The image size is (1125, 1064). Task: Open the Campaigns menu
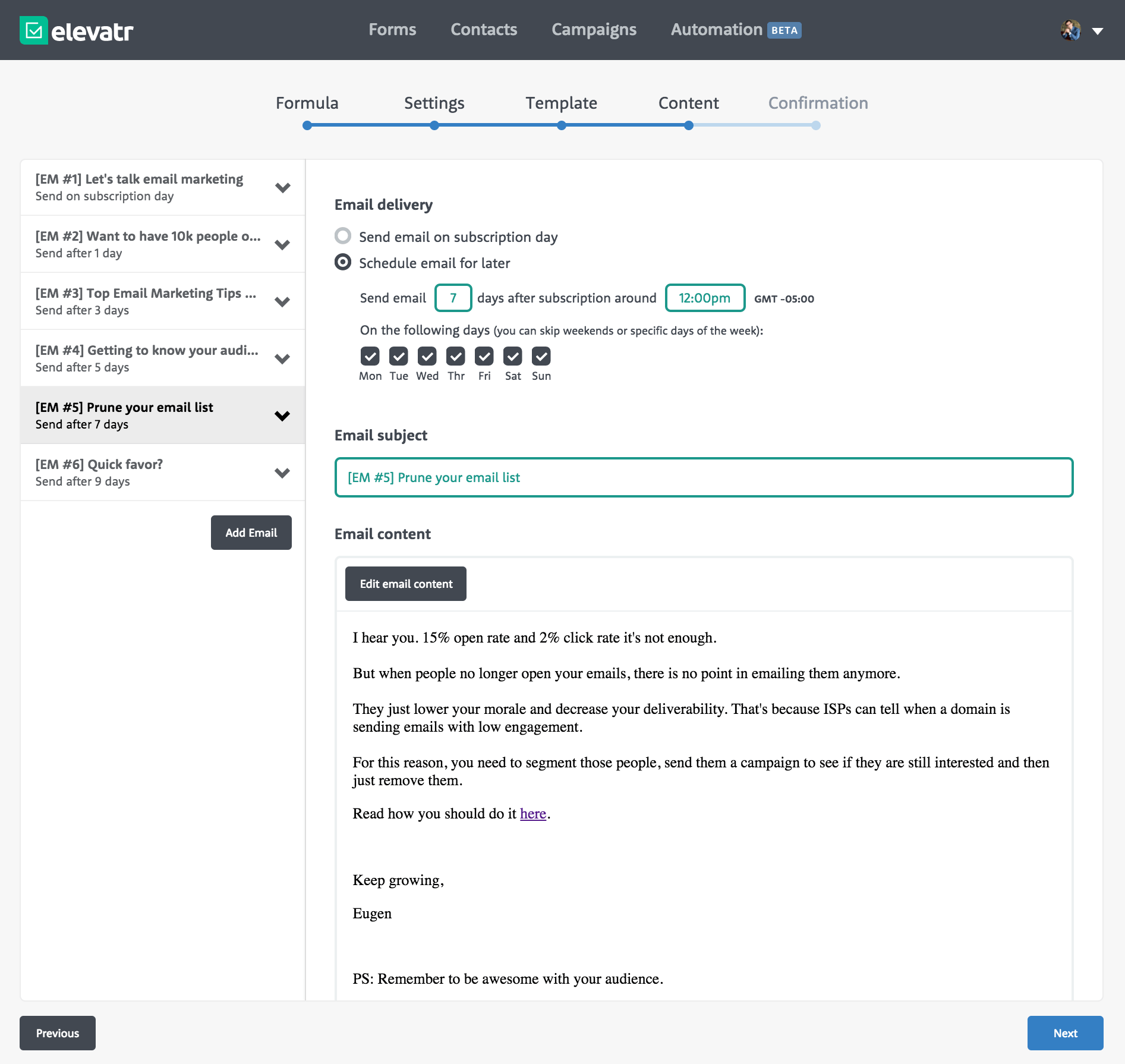594,29
